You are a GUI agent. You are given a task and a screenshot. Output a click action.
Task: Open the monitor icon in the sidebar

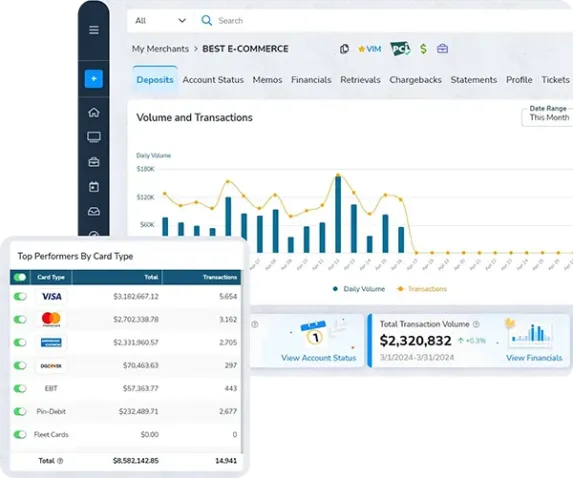pos(94,137)
